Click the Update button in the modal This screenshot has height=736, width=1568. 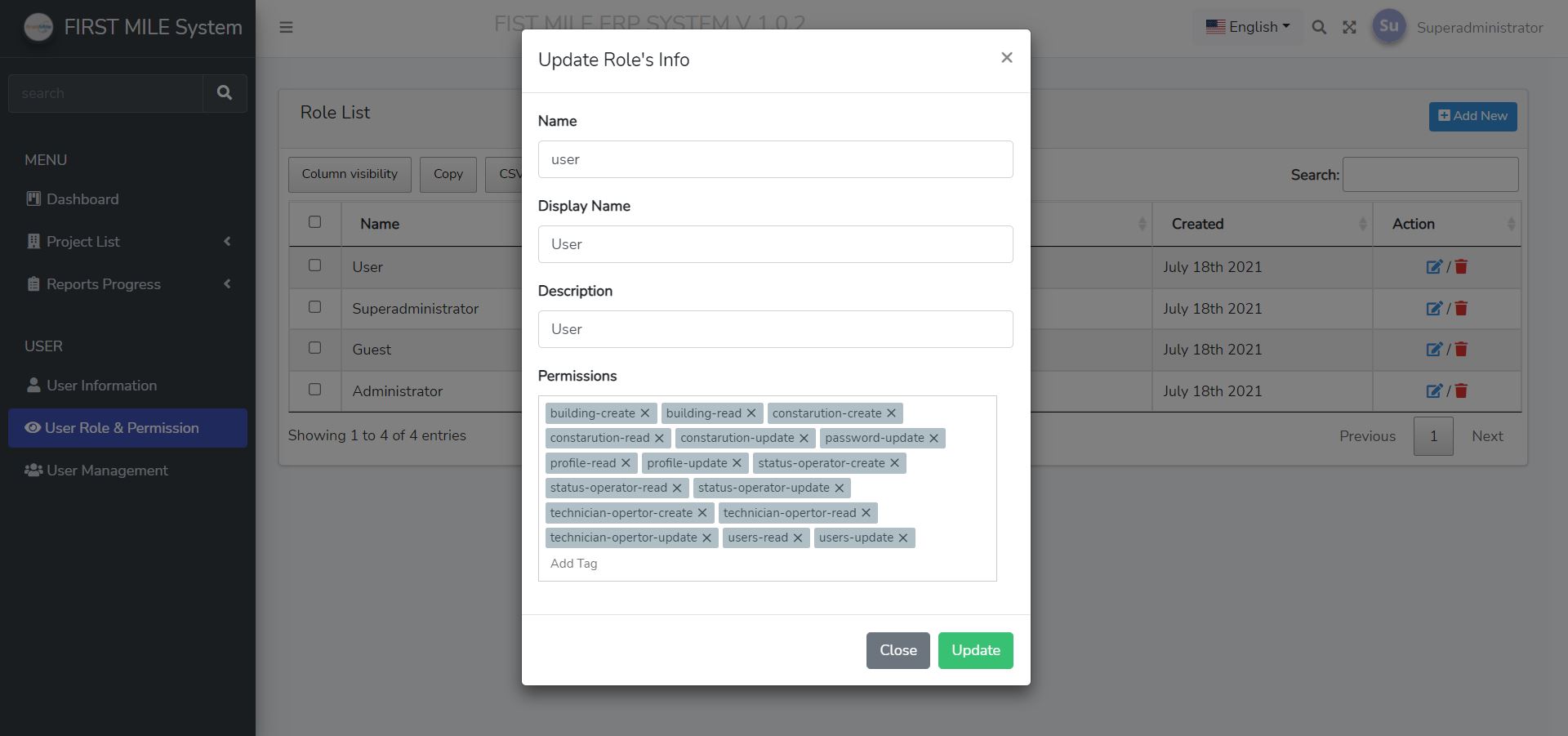(x=975, y=650)
